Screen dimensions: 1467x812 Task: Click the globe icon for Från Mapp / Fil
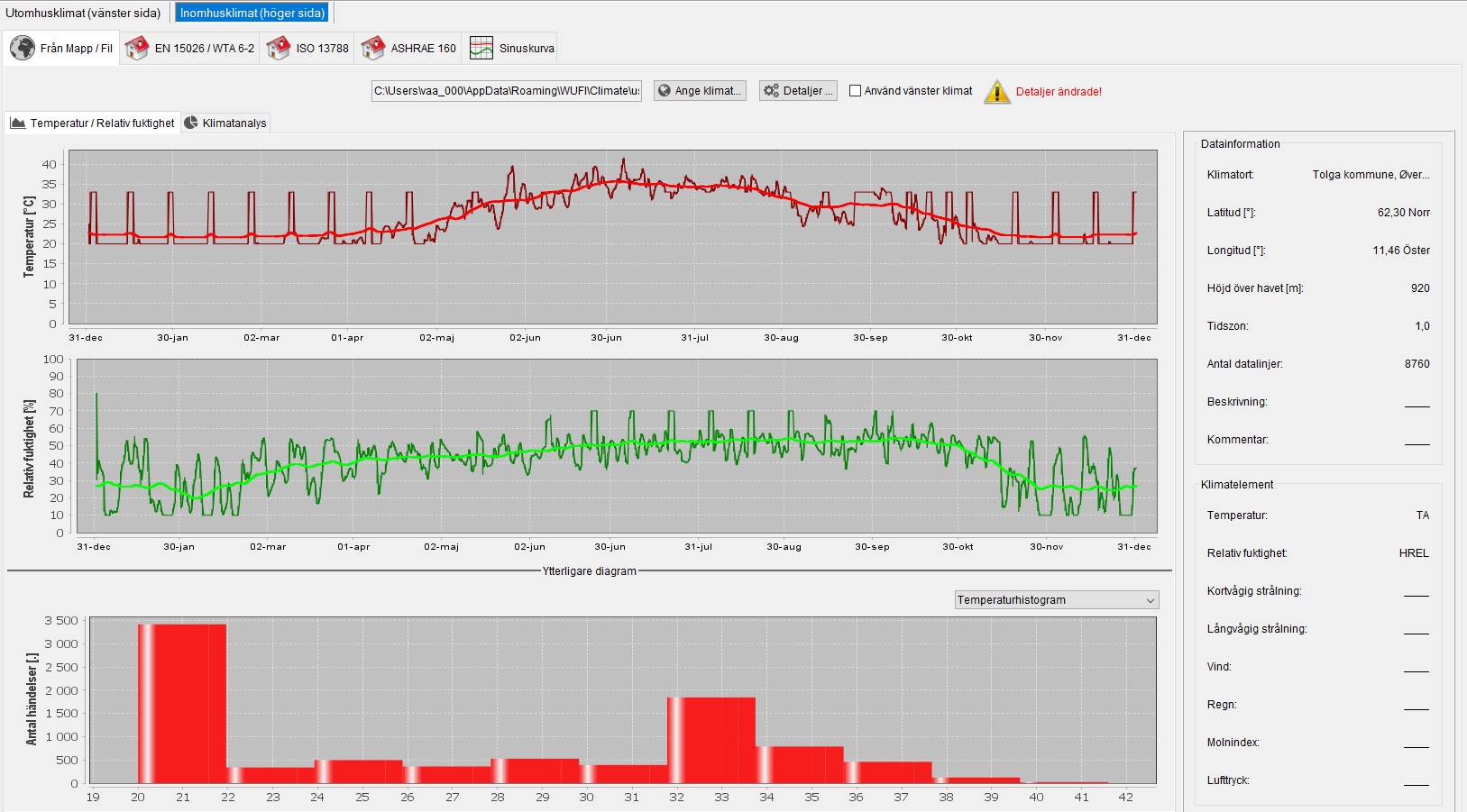23,48
